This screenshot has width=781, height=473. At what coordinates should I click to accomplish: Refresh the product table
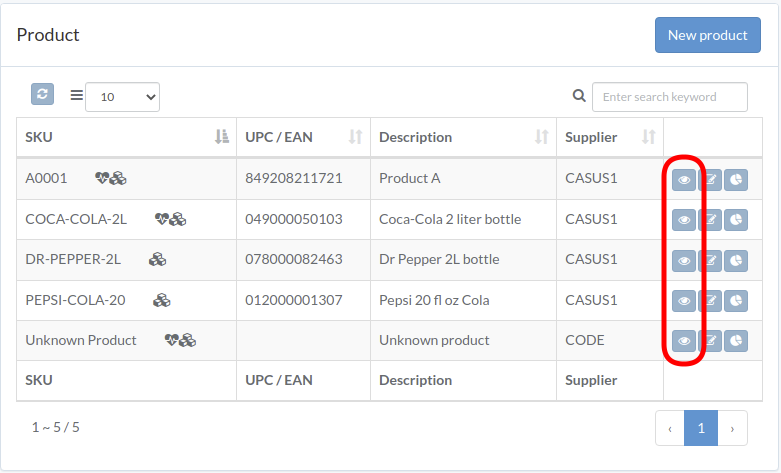click(x=42, y=94)
